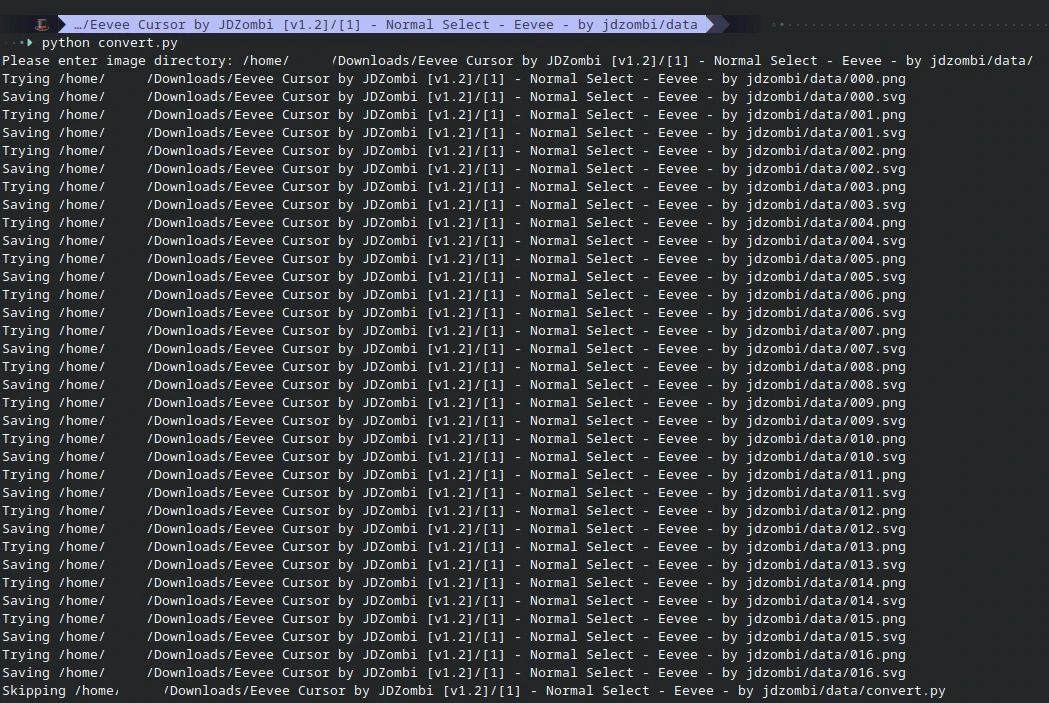Click the Trying line for 015.png
1049x703 pixels.
click(454, 620)
